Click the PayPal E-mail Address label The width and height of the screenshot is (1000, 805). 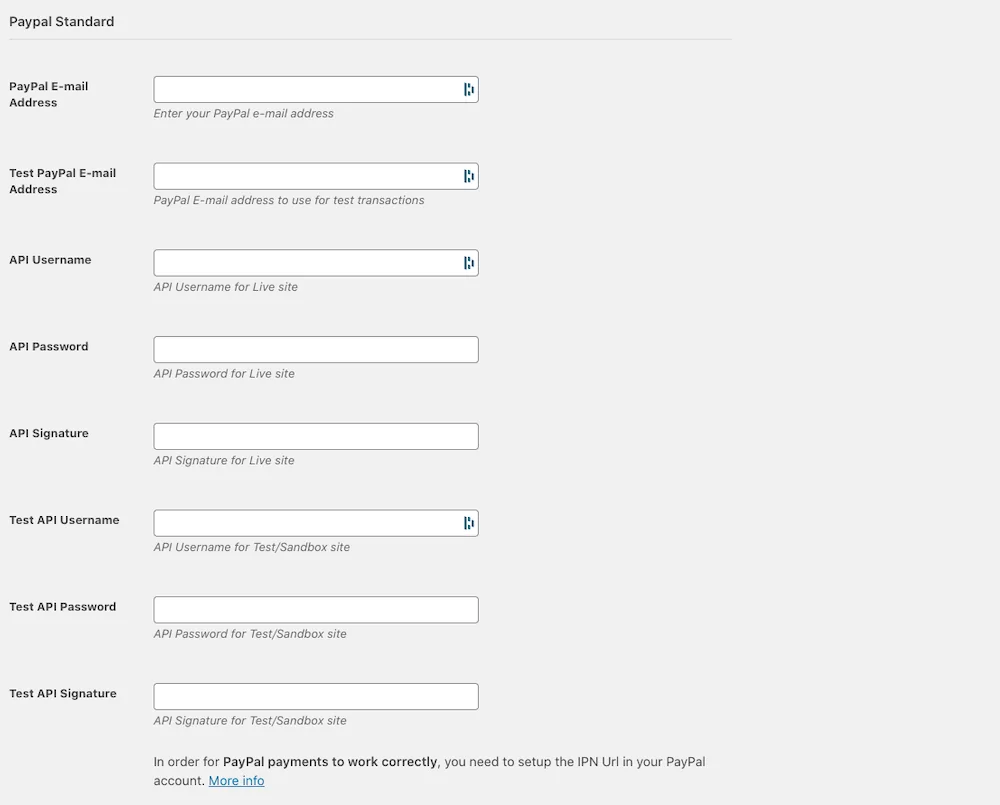(48, 94)
